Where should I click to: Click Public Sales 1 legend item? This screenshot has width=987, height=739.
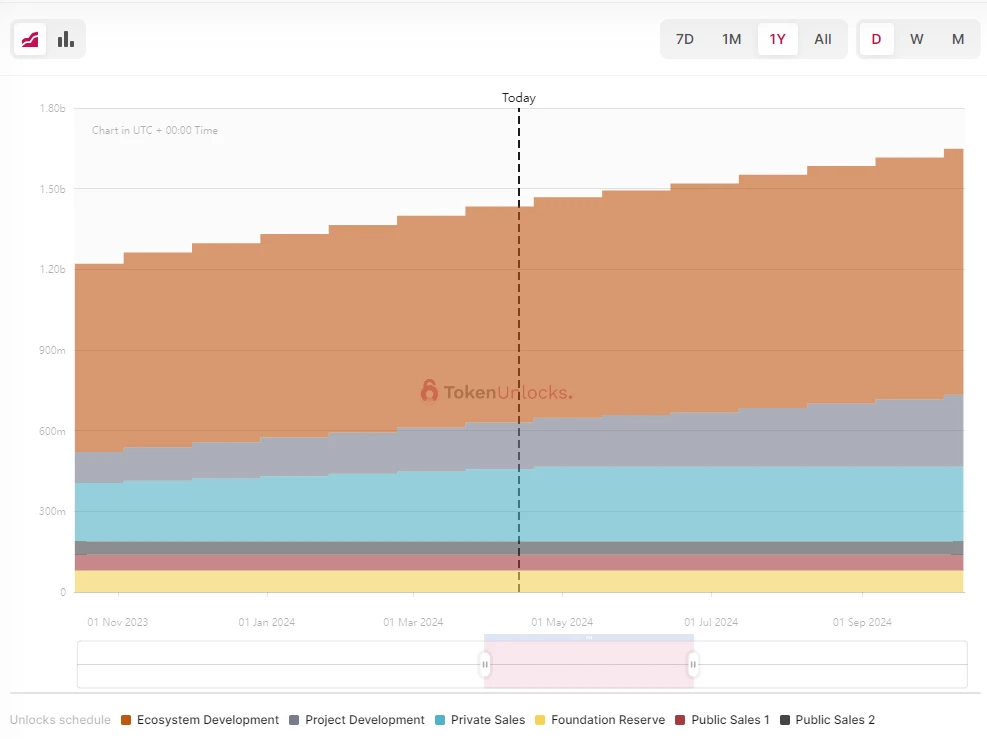(722, 720)
